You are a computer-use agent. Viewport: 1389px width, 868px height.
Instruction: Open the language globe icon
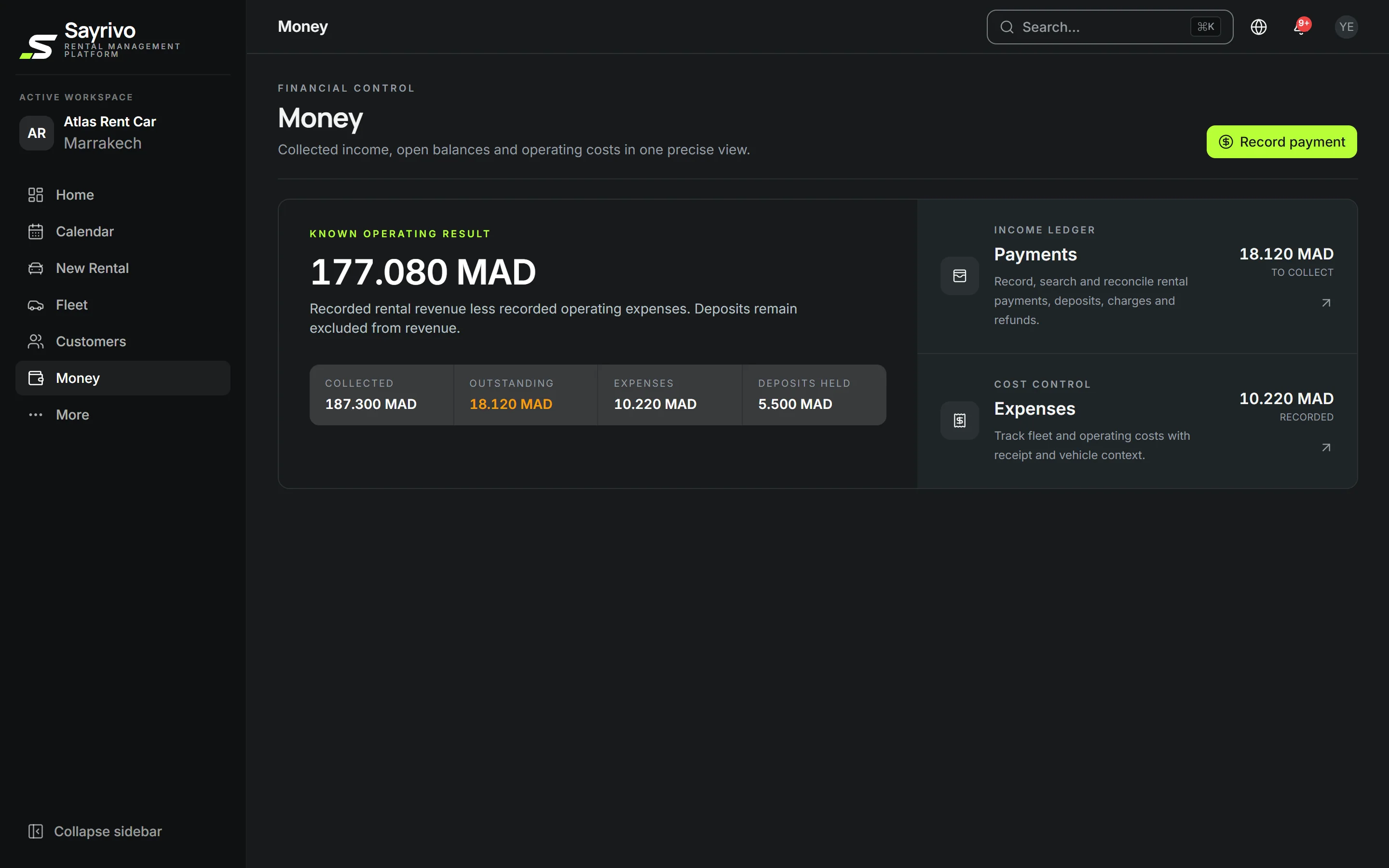(x=1259, y=27)
